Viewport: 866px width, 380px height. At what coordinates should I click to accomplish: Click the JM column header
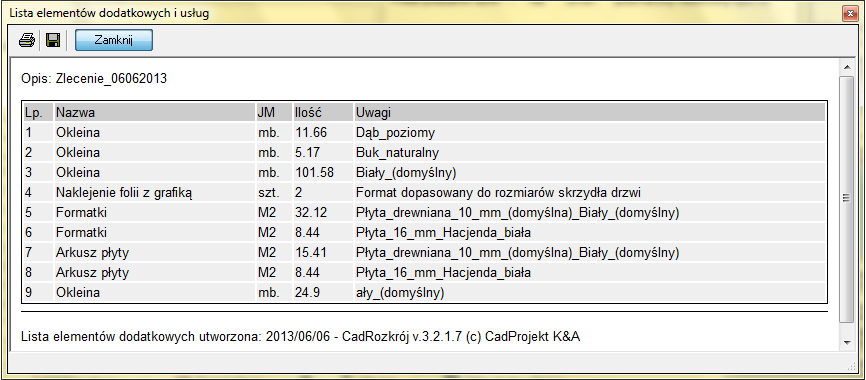(x=273, y=113)
